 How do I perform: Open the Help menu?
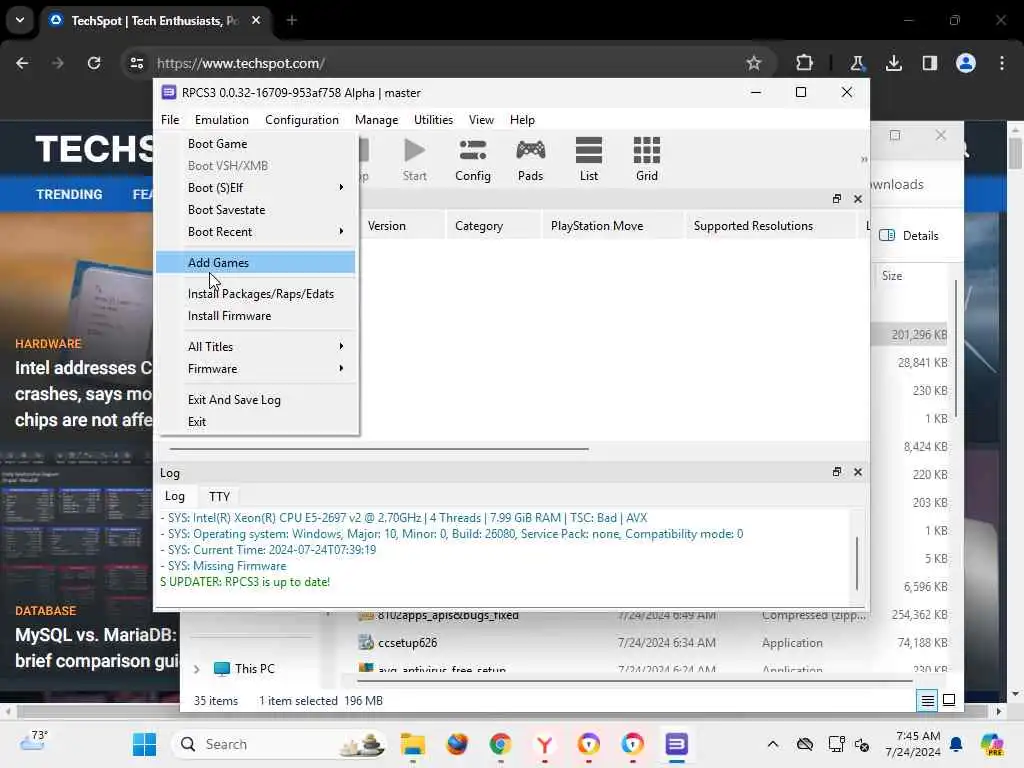point(522,120)
